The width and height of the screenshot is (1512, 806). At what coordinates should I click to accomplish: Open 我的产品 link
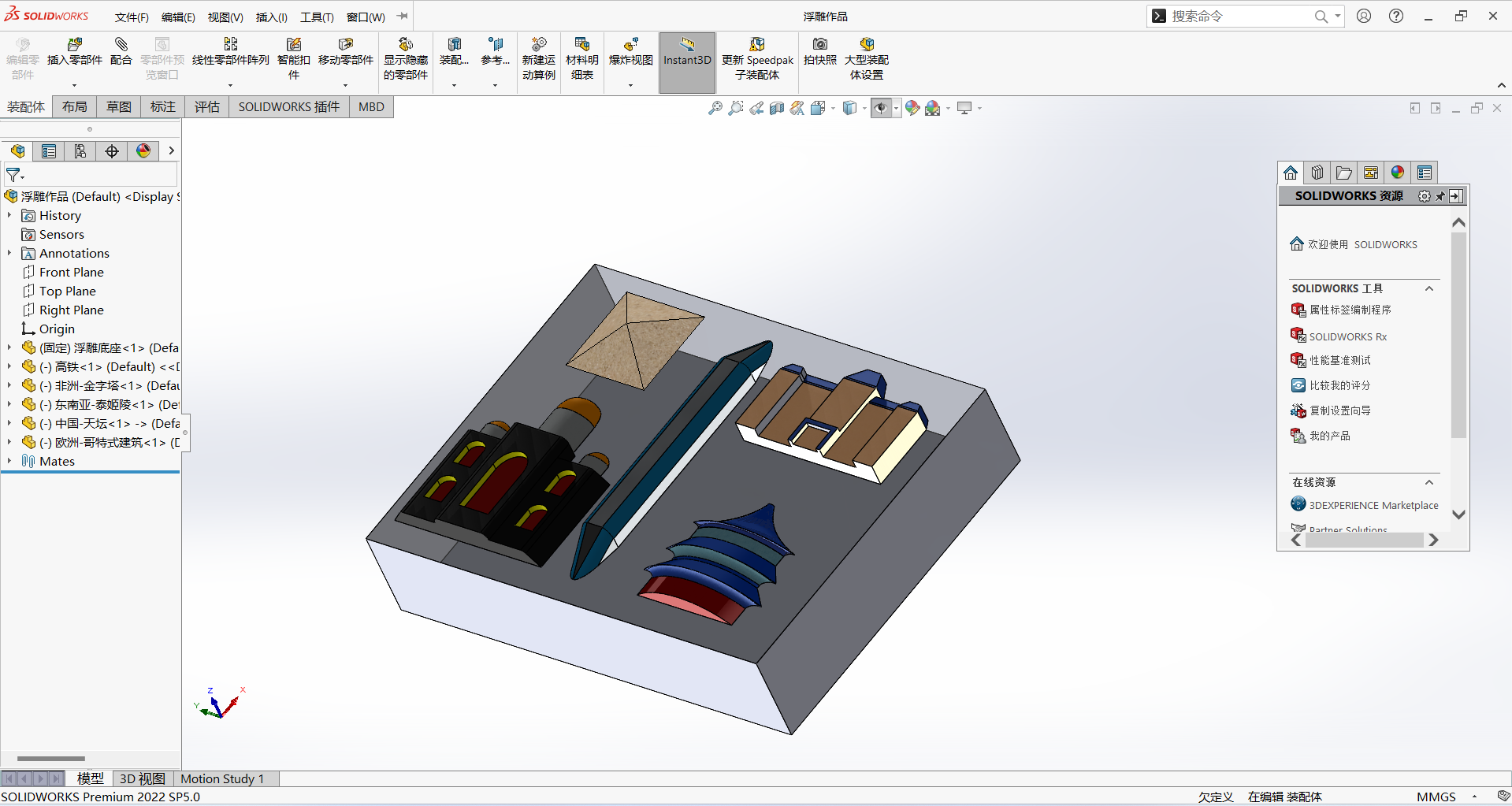1321,436
